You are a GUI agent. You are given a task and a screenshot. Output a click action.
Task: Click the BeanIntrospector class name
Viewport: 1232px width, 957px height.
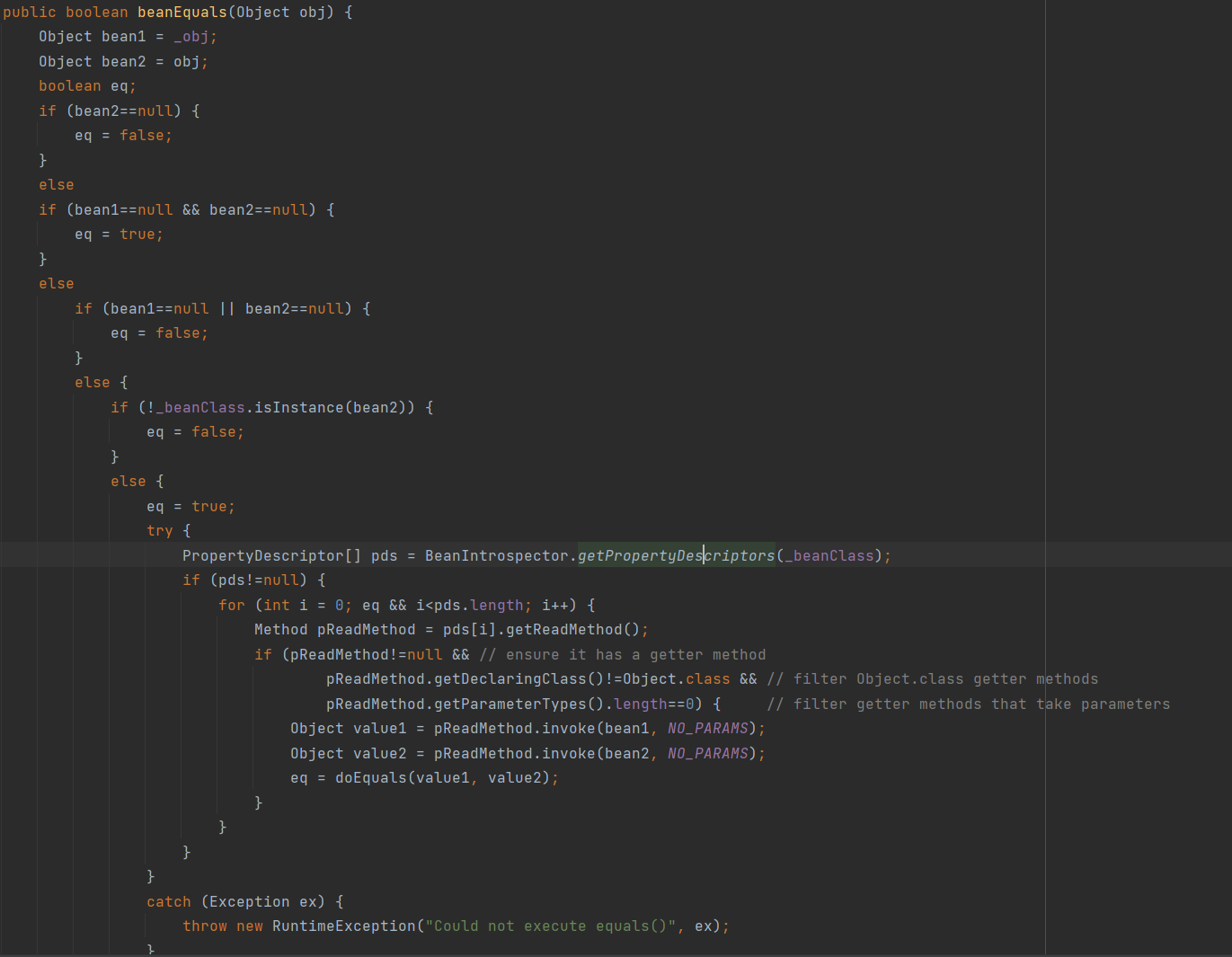[497, 555]
